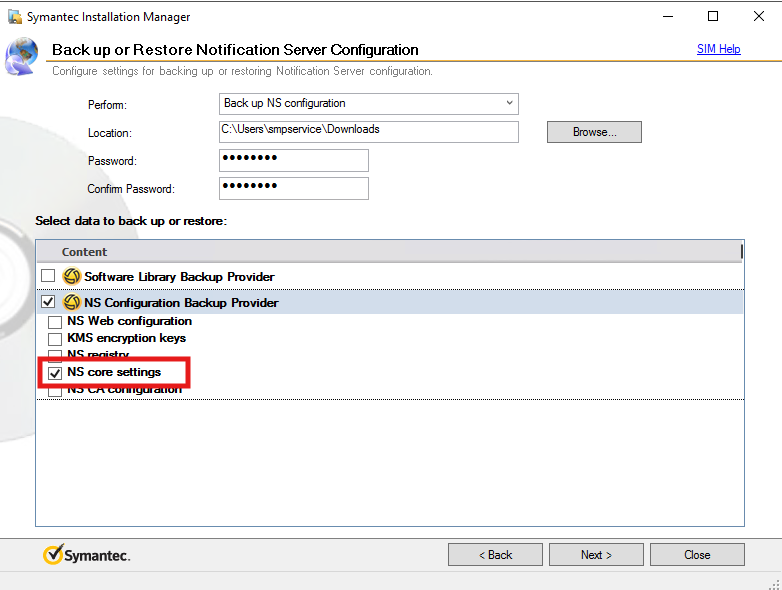Uncheck the NS core settings checkbox
This screenshot has height=590, width=782.
55,373
